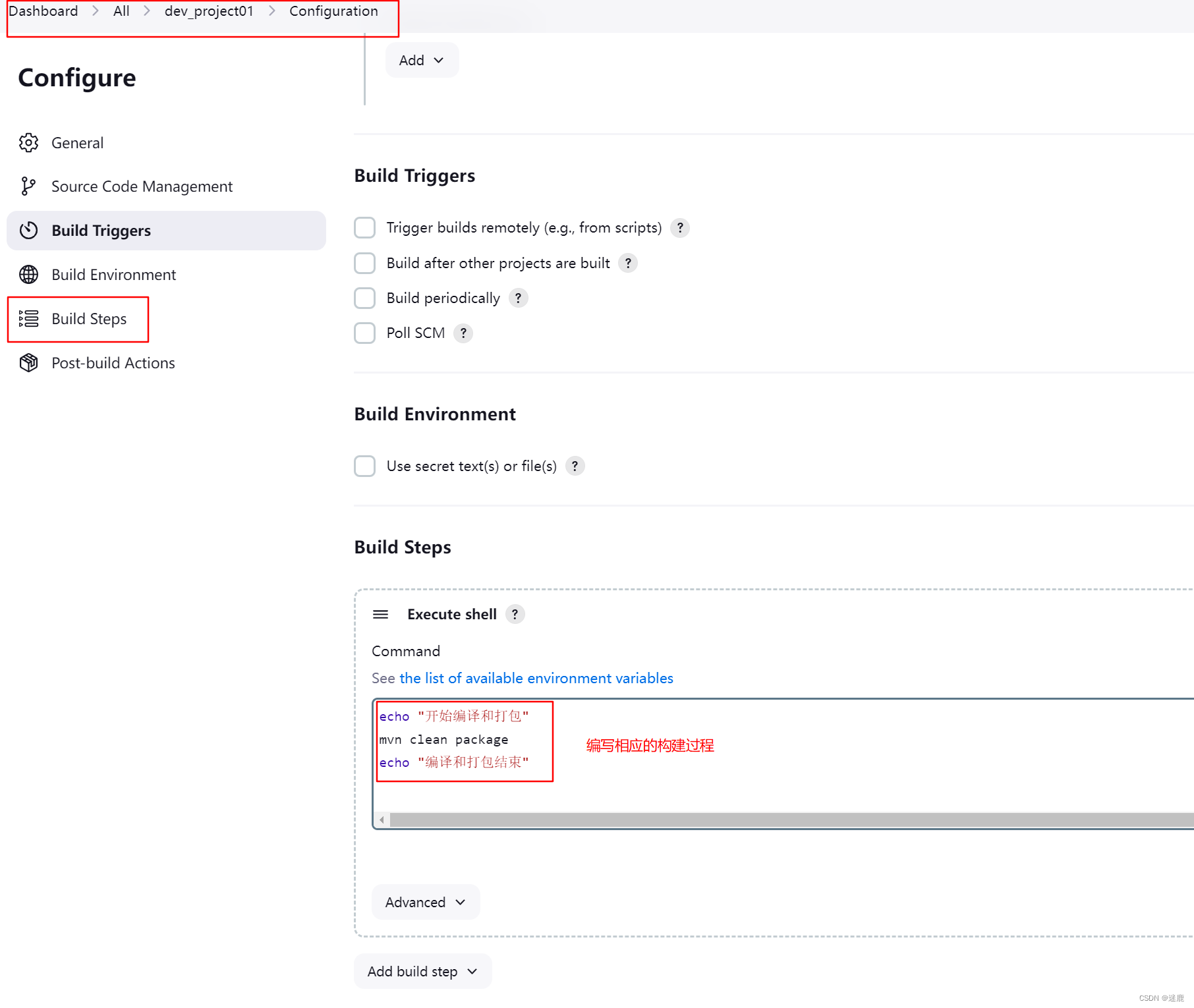1194x1008 pixels.
Task: Tick Use secret text(s) or file(s)
Action: click(x=364, y=466)
